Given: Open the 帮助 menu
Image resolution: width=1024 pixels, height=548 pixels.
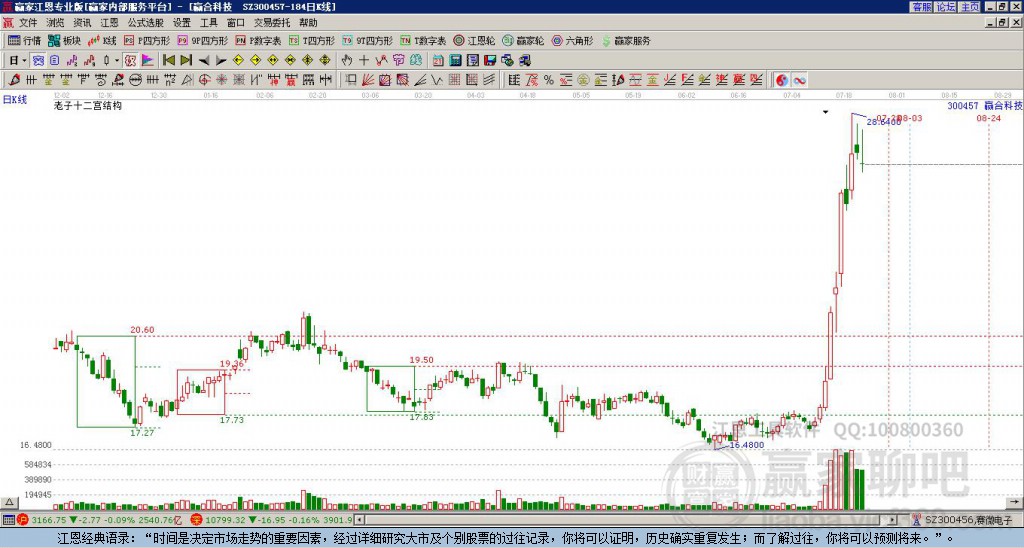Looking at the screenshot, I should click(x=308, y=23).
